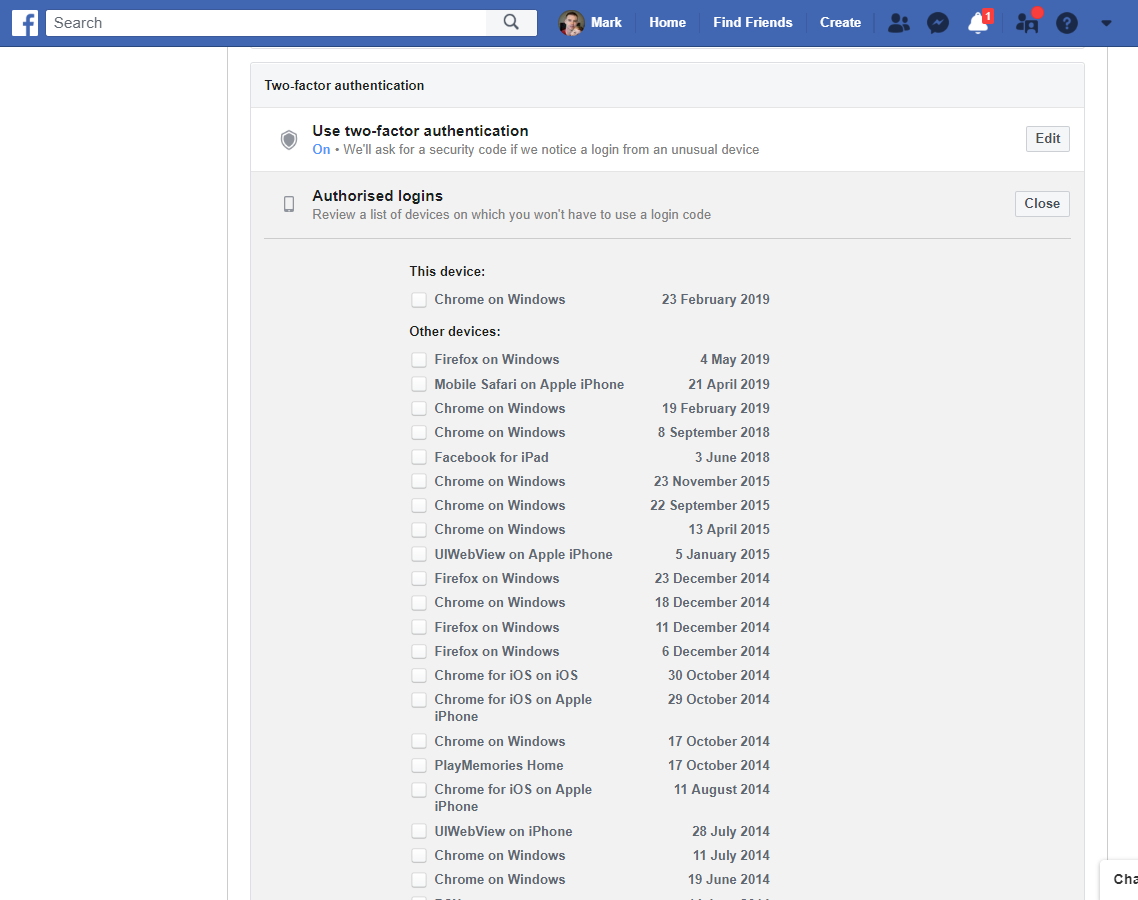This screenshot has width=1138, height=900.
Task: Open the Facebook home logo icon
Action: (x=24, y=22)
